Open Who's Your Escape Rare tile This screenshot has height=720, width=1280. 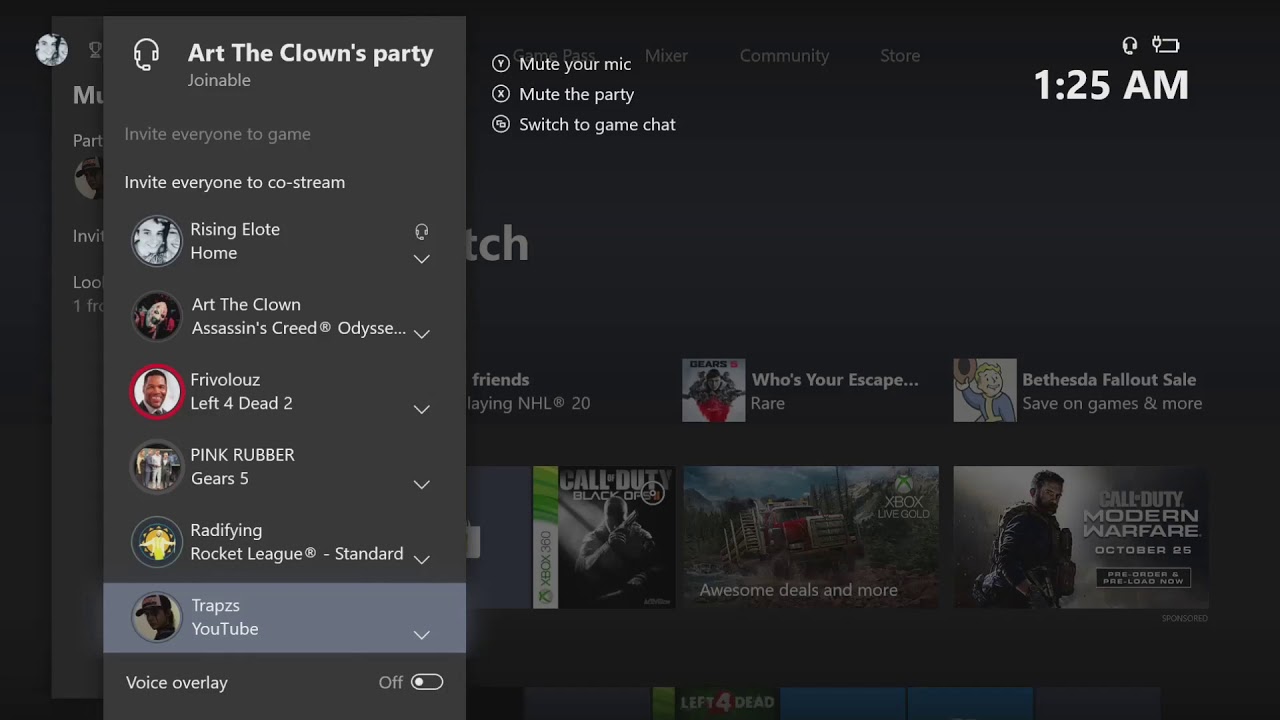click(x=801, y=390)
